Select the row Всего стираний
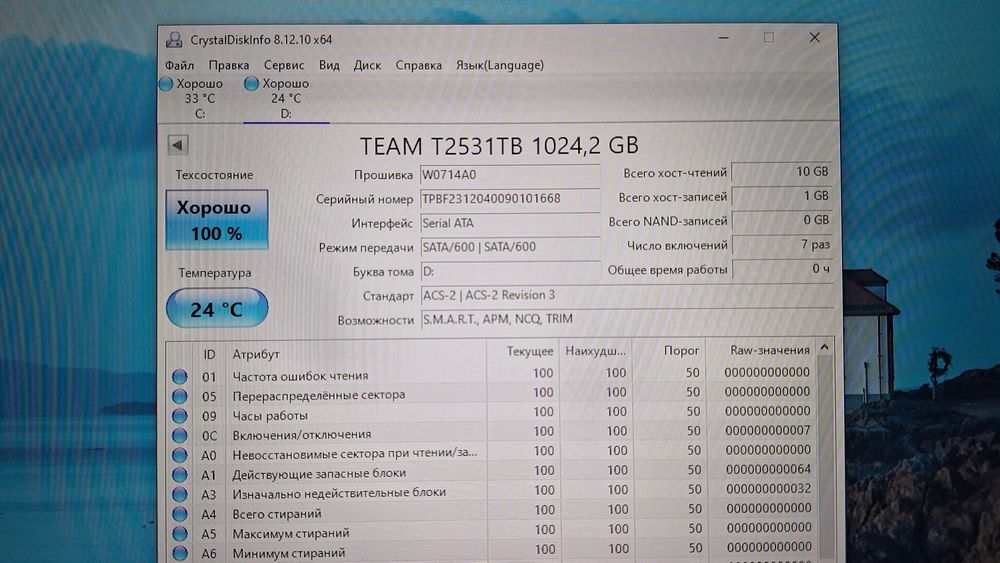1000x563 pixels. click(491, 511)
